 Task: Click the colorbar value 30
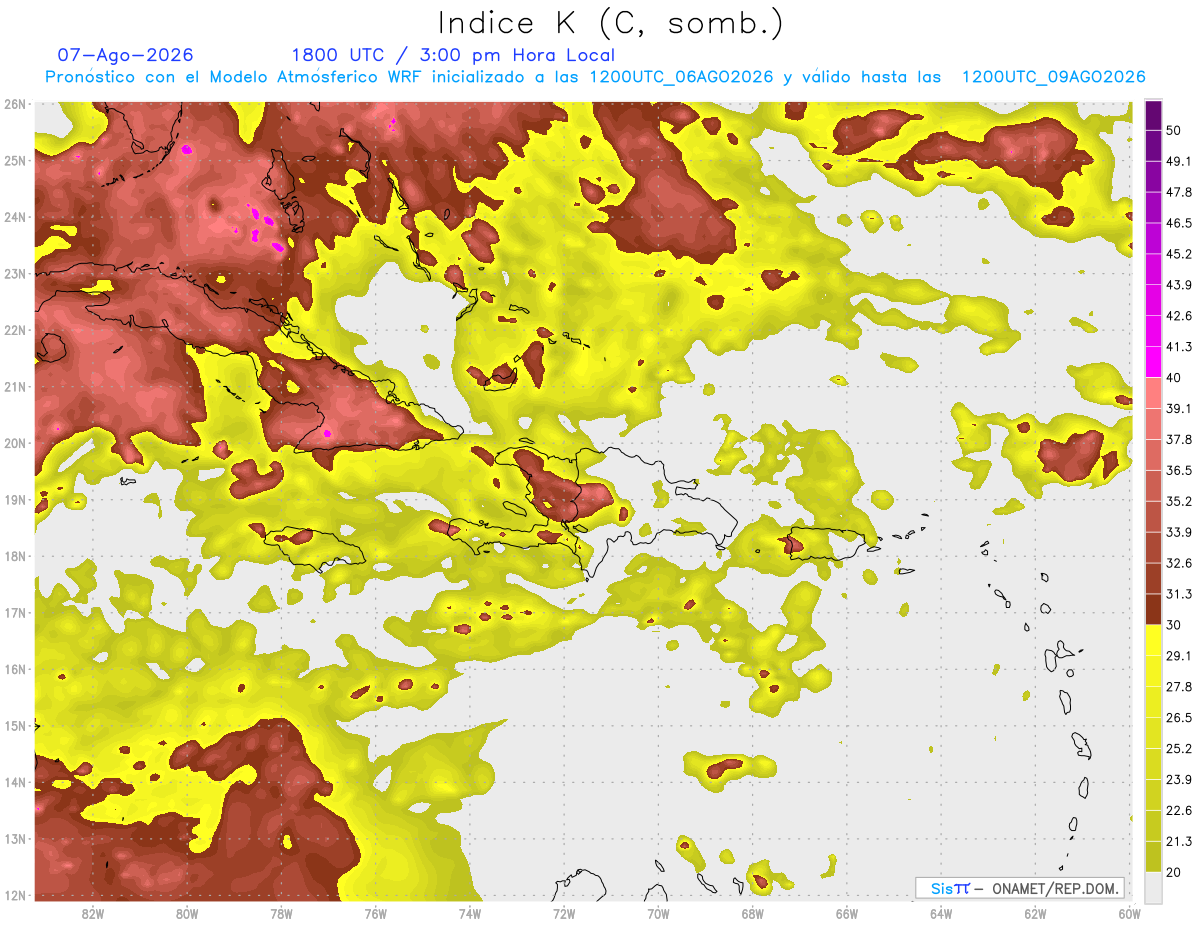1174,625
